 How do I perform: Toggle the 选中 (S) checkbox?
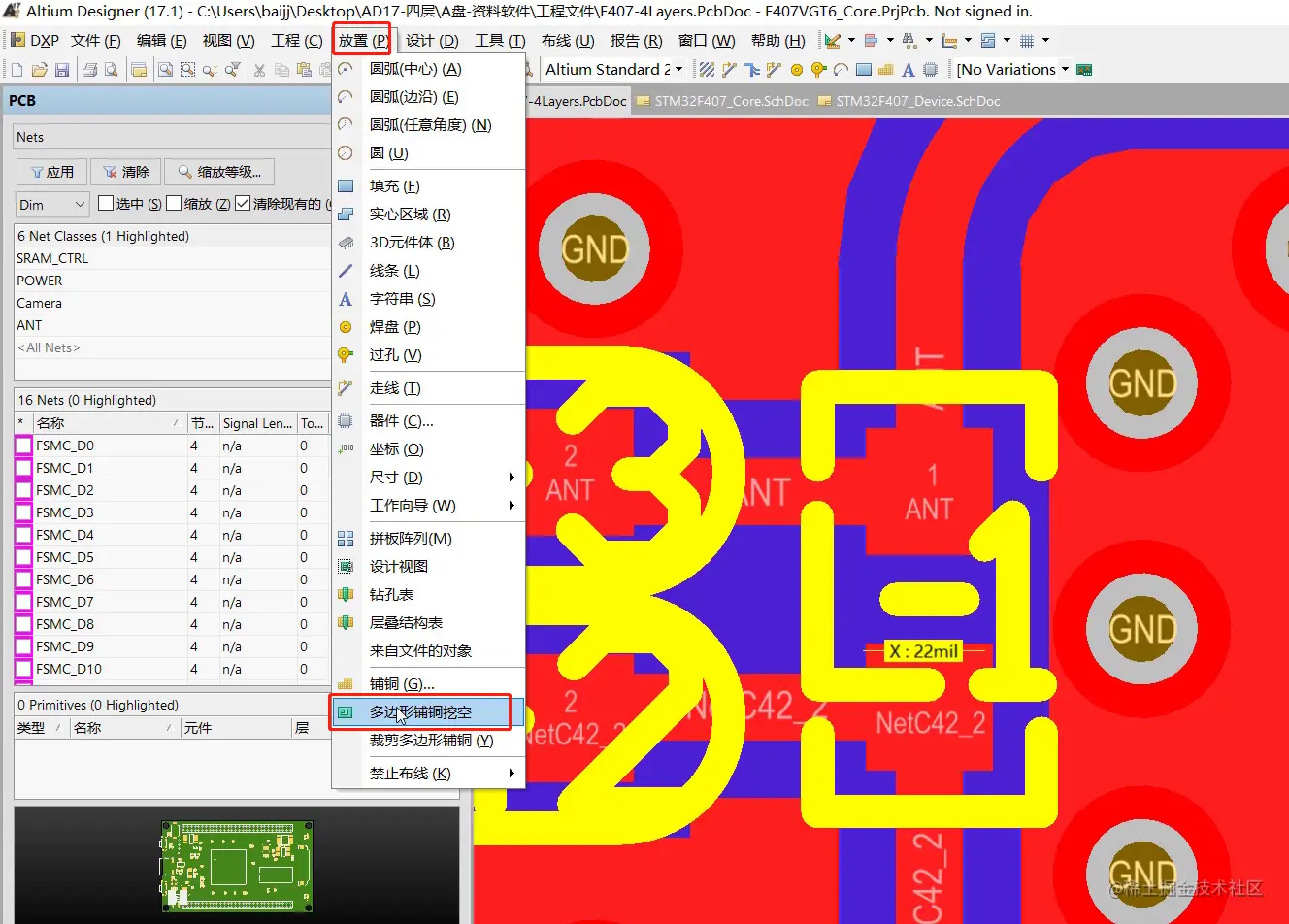pos(107,204)
